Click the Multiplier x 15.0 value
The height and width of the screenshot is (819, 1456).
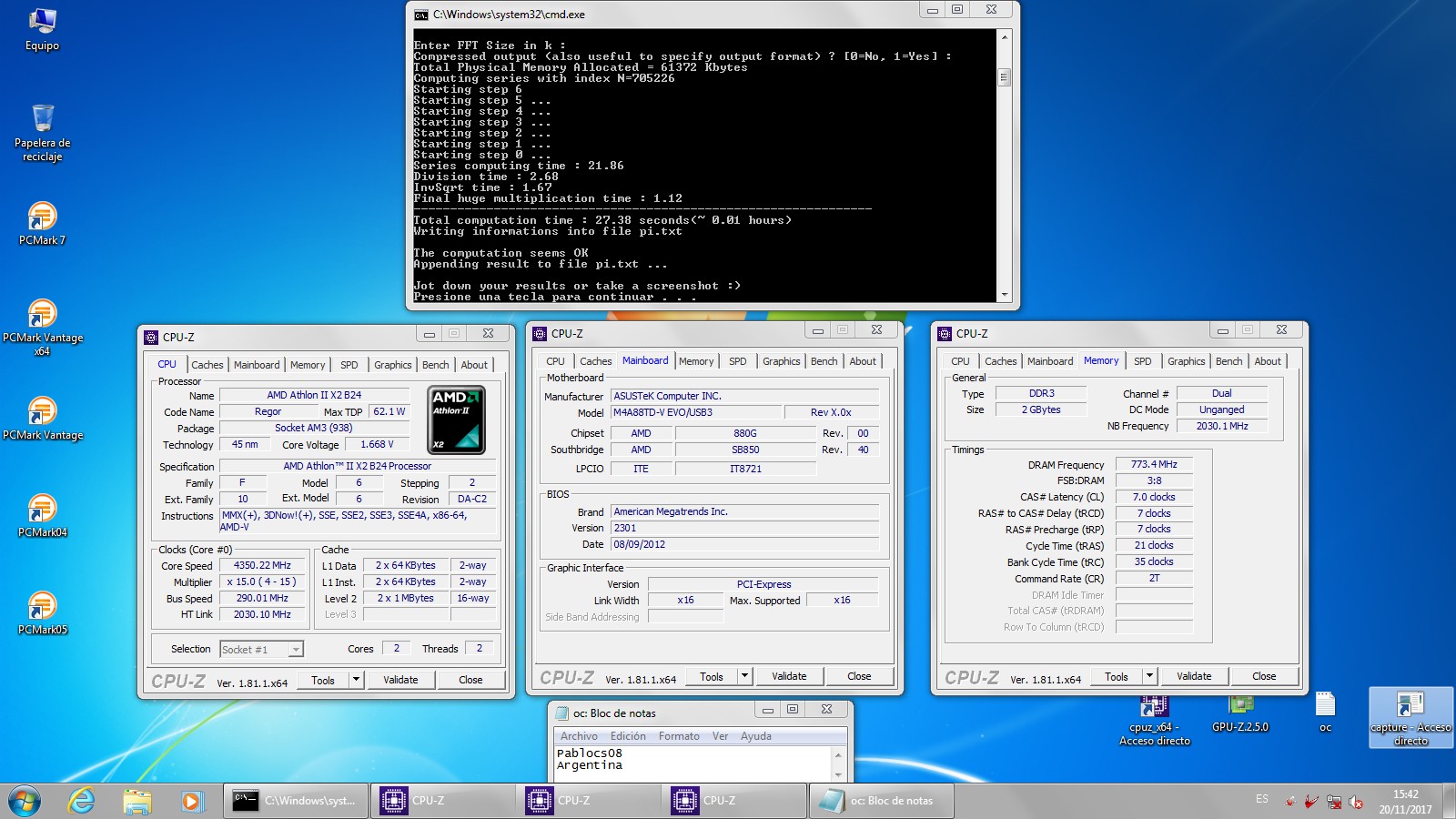pyautogui.click(x=262, y=582)
